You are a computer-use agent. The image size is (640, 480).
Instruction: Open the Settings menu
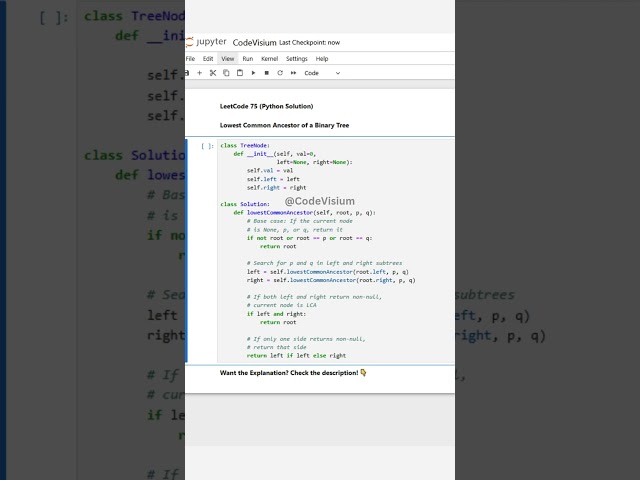[x=297, y=59]
